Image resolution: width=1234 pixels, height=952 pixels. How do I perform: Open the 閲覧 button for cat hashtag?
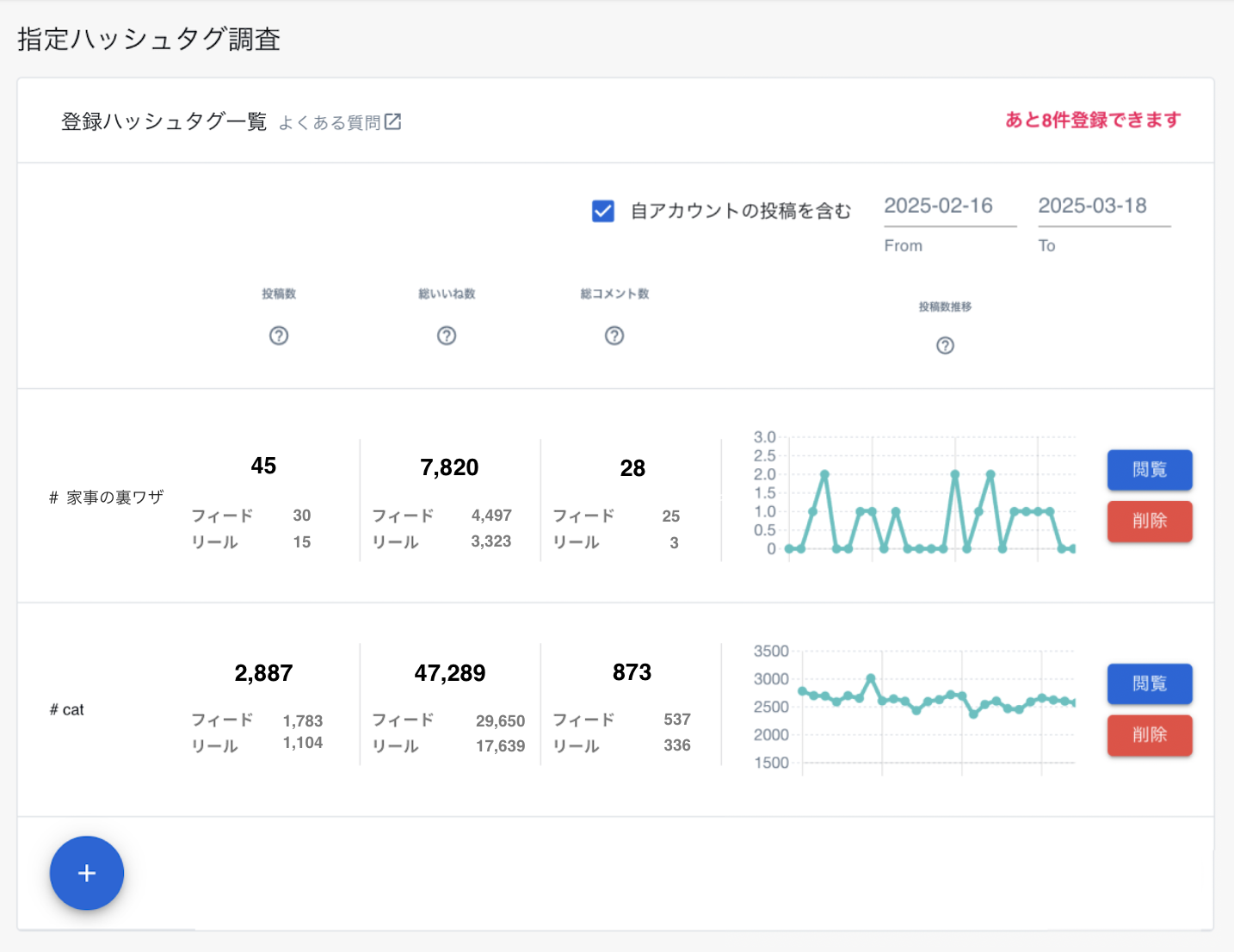1150,683
